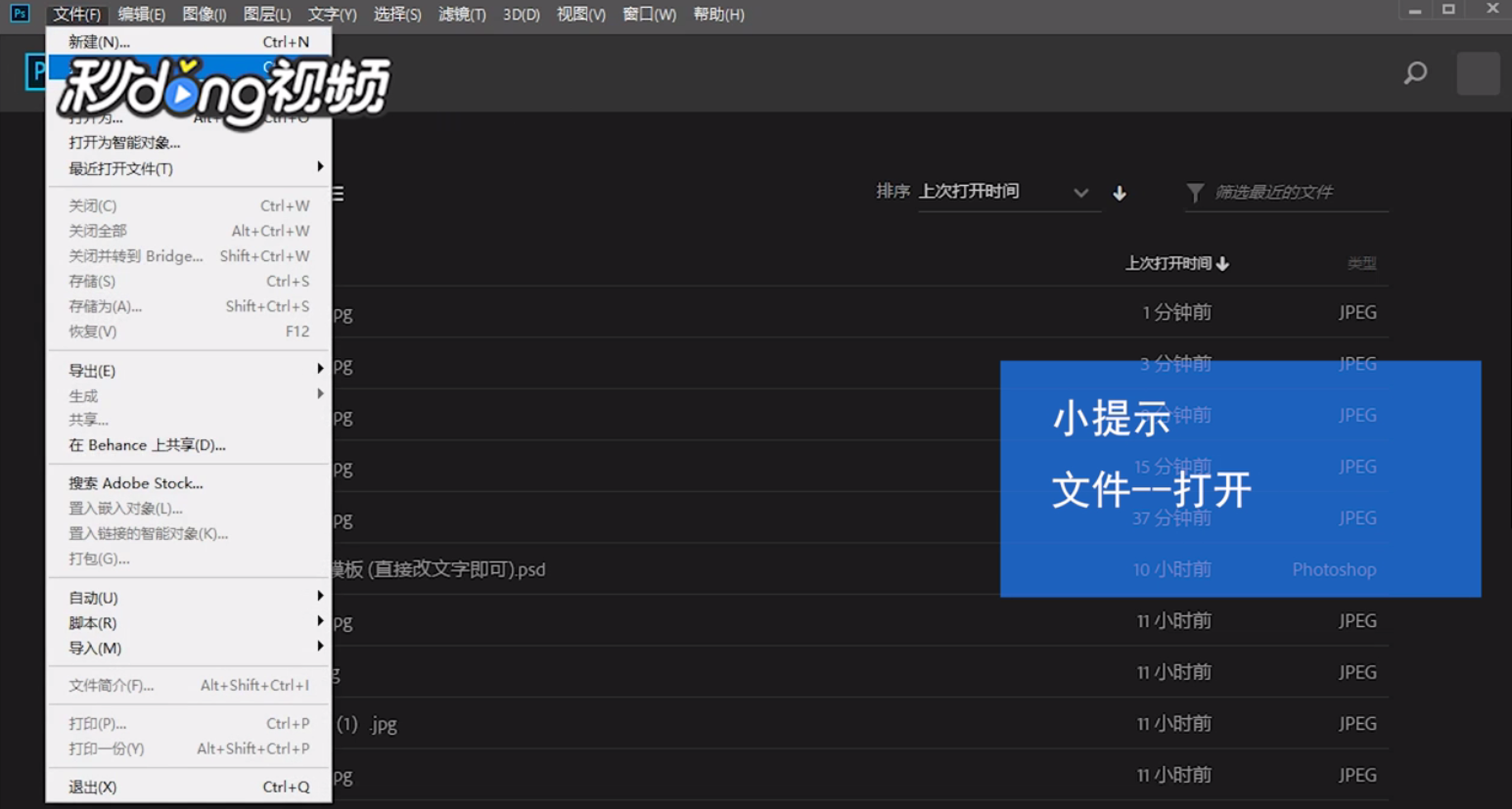The width and height of the screenshot is (1512, 809).
Task: Click the user account square at top right
Action: pos(1478,73)
